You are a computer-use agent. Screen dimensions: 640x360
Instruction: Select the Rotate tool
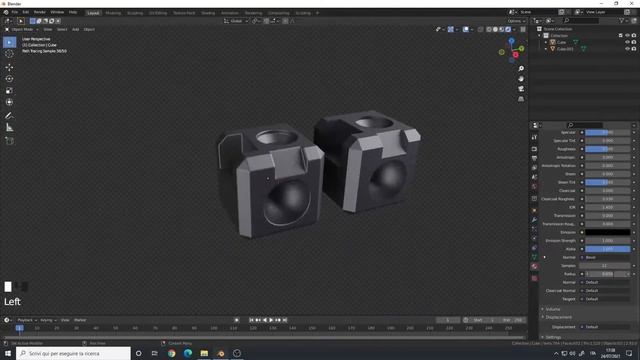9,79
